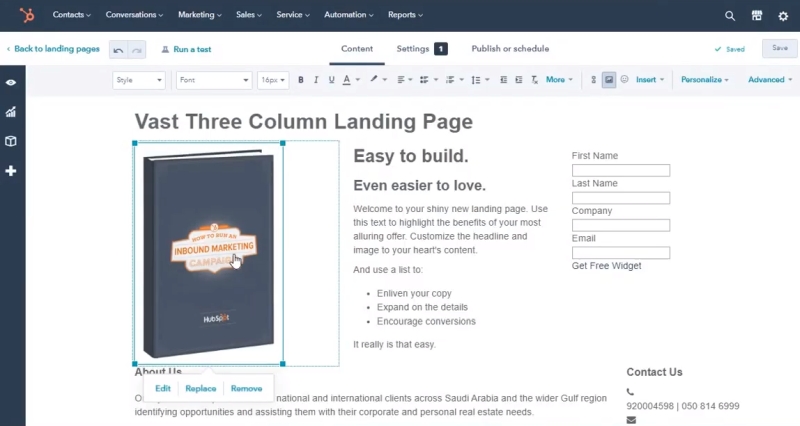Click the Easy to build. heading
This screenshot has height=426, width=800.
411,156
